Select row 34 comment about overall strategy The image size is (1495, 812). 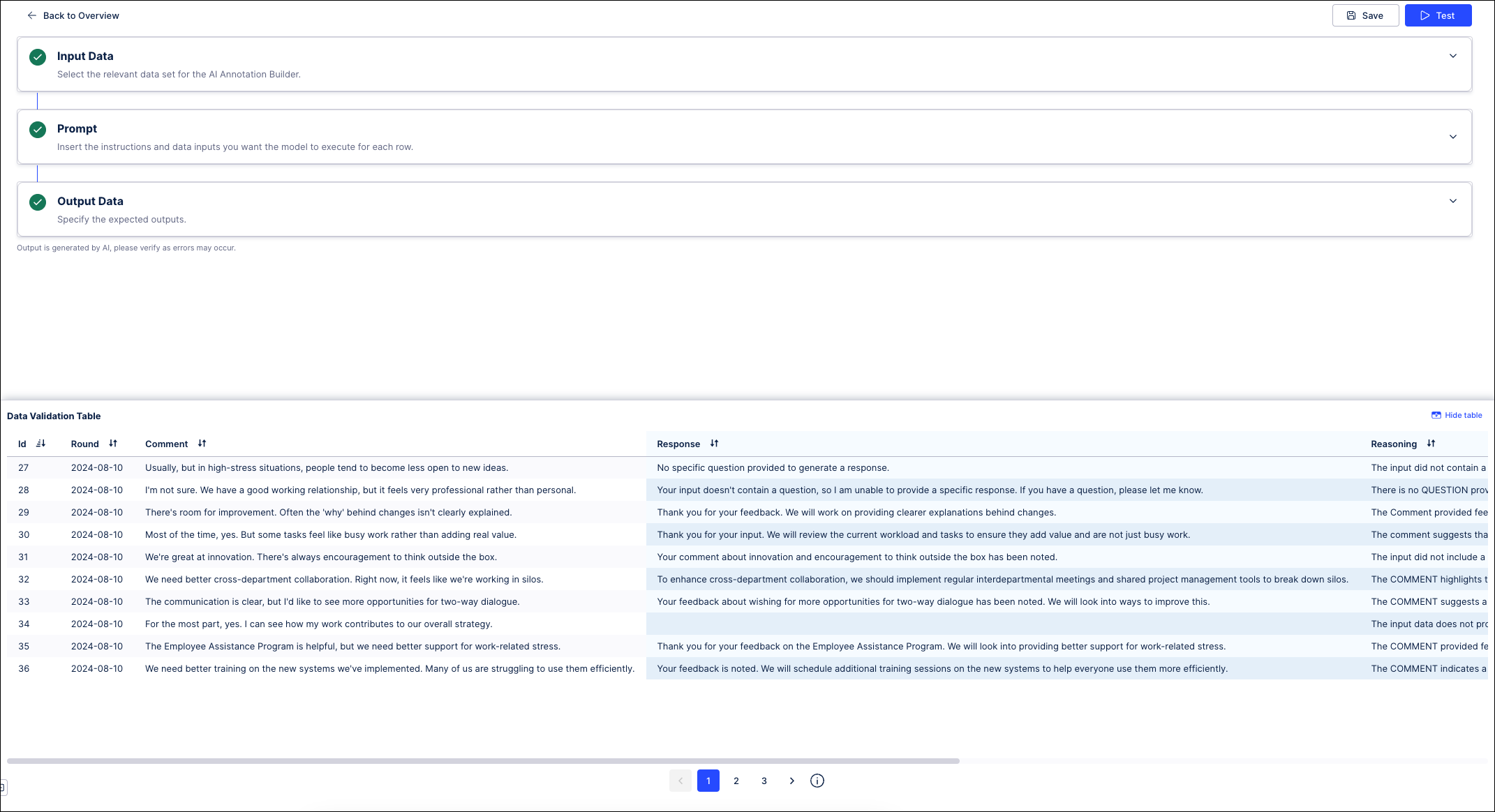(319, 624)
